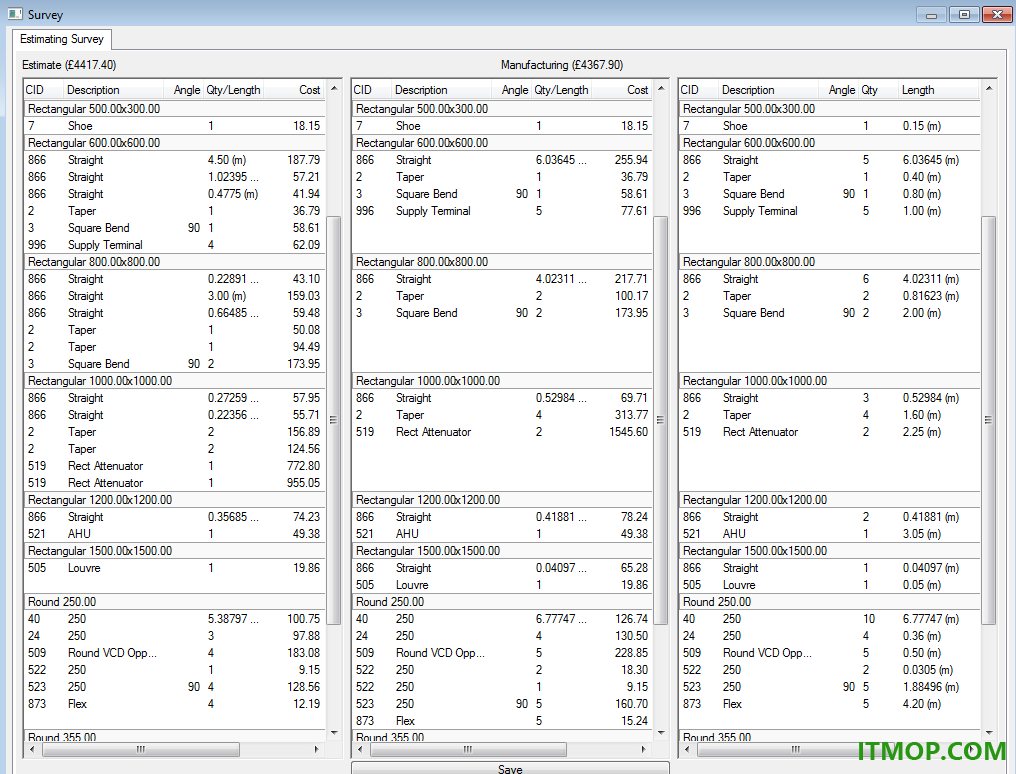Switch to the Estimating Survey tab
Image resolution: width=1016 pixels, height=774 pixels.
click(62, 39)
